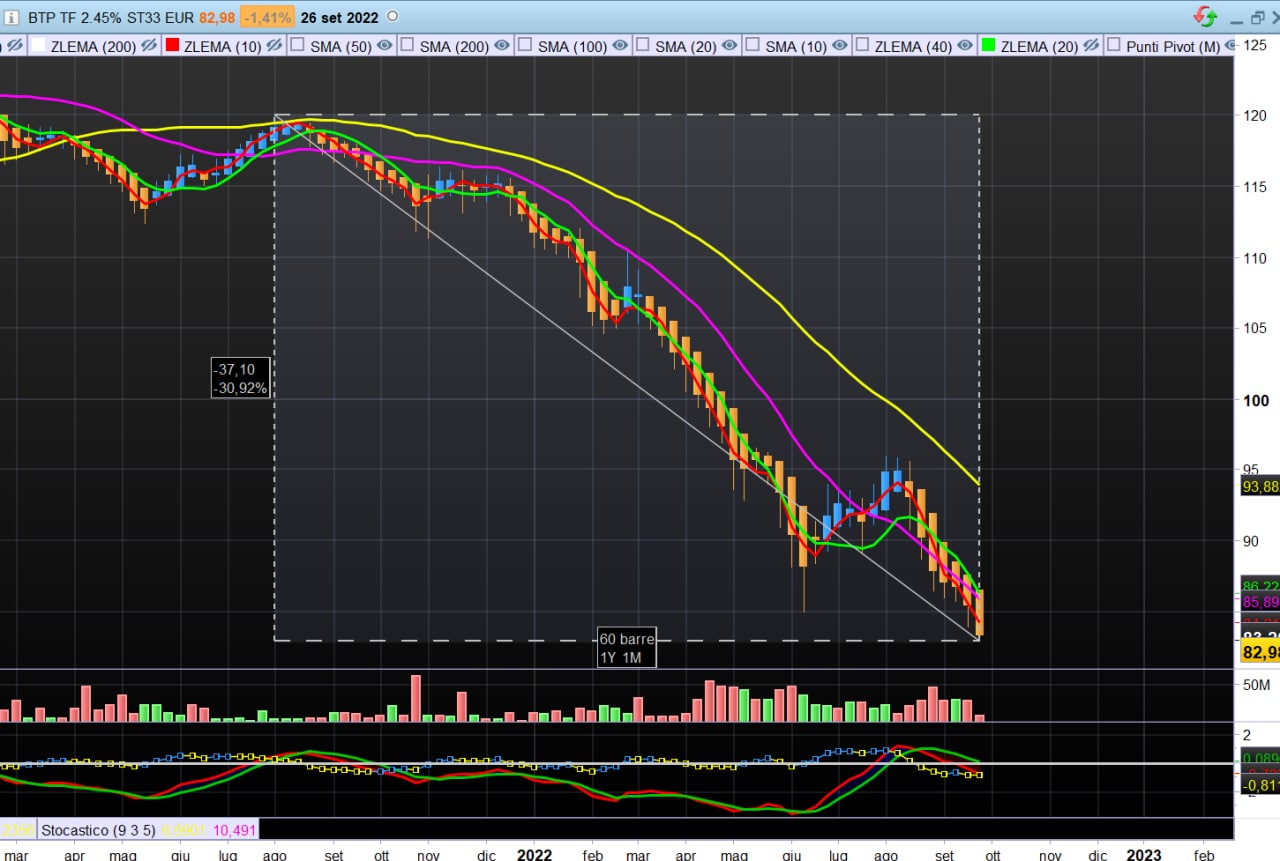1280x861 pixels.
Task: Click eye icon next to SMA (200)
Action: pos(502,46)
